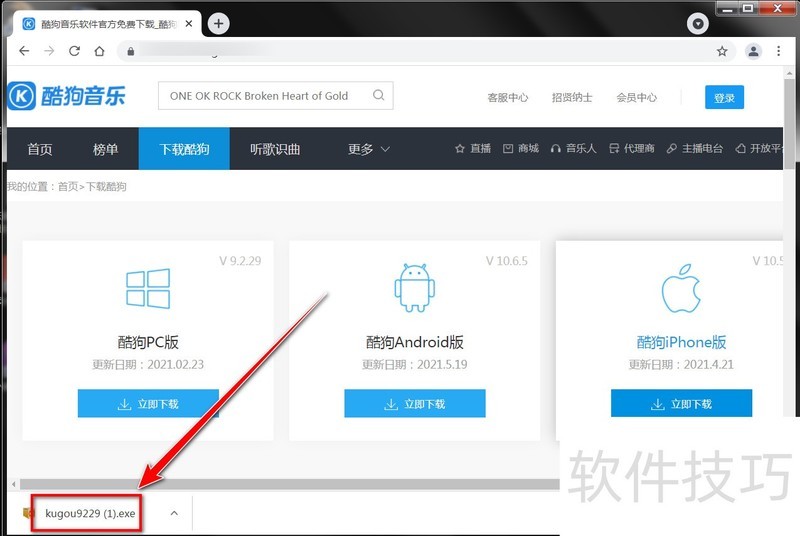
Task: Click the Windows logo PC icon
Action: point(148,288)
